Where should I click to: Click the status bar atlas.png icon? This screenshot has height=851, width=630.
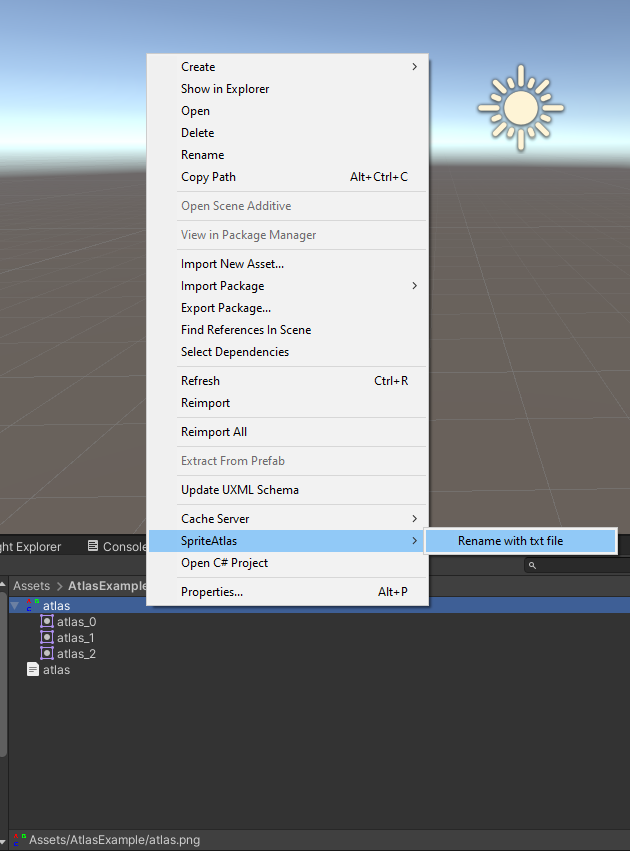19,840
